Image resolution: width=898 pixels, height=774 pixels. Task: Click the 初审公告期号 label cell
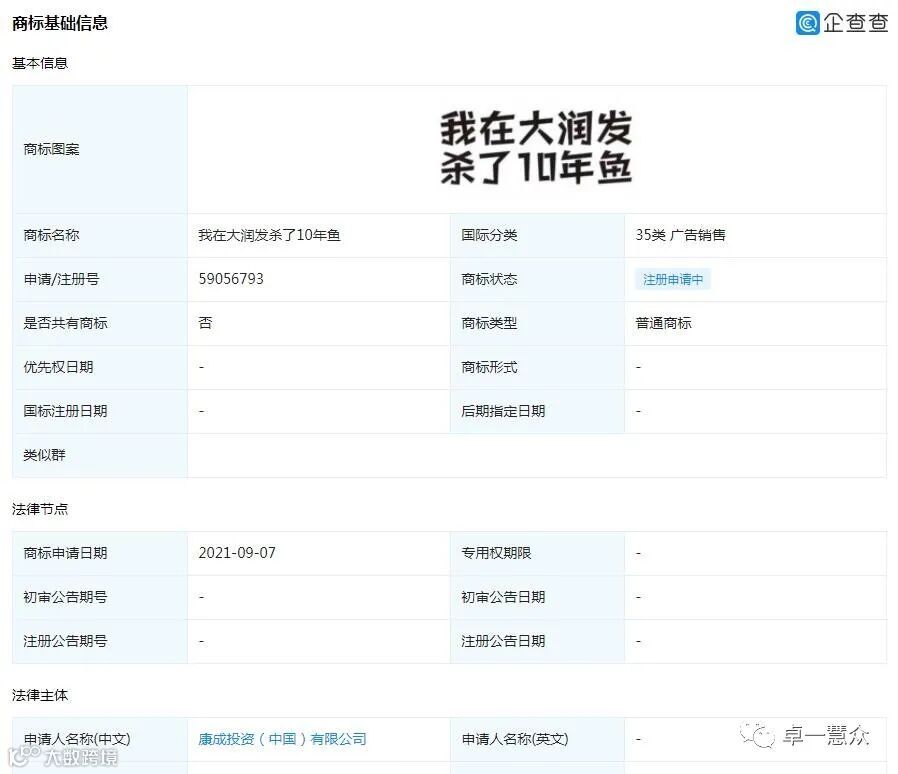pos(100,598)
